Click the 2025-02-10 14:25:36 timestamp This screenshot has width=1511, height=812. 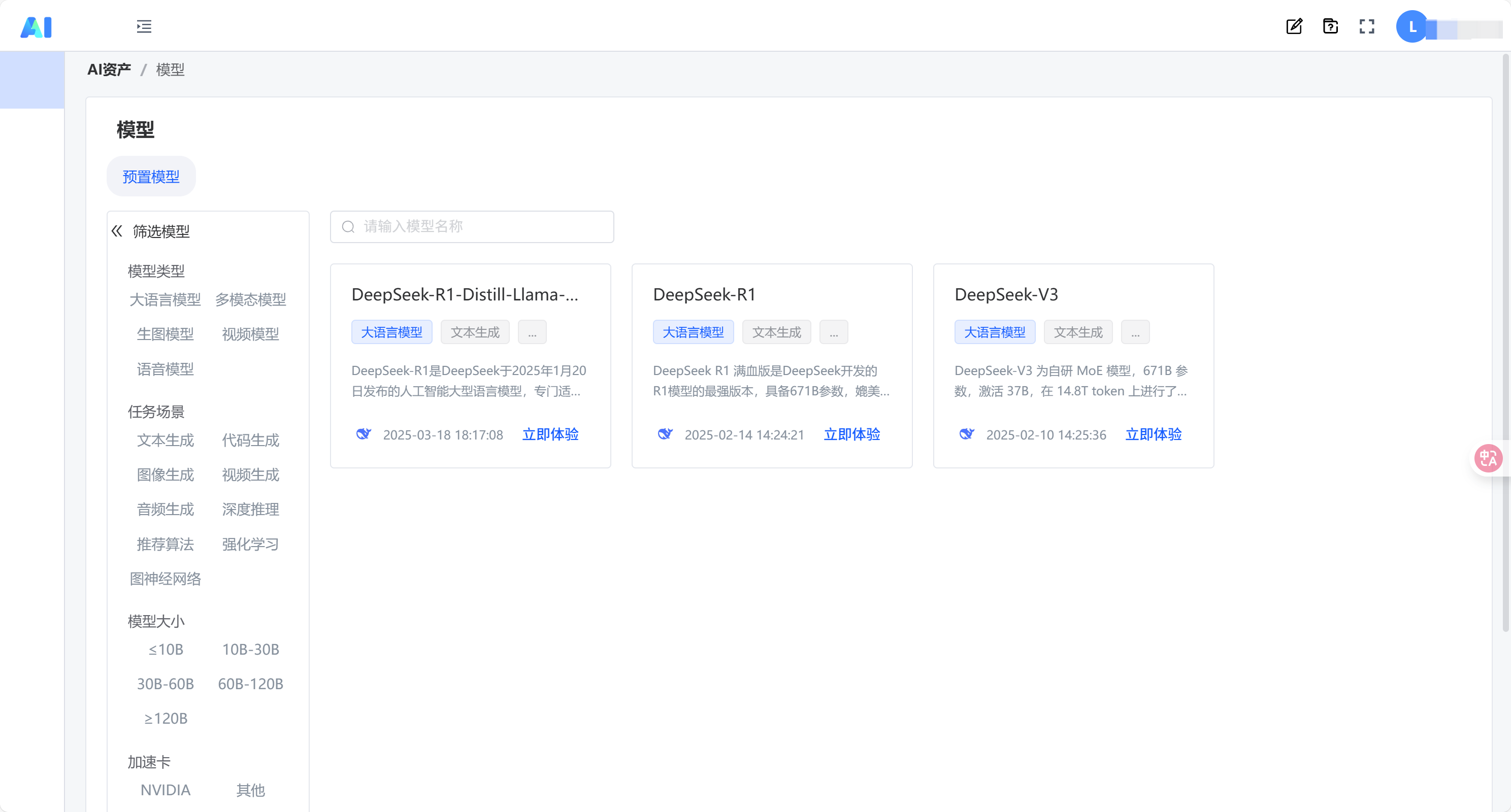click(x=1046, y=435)
